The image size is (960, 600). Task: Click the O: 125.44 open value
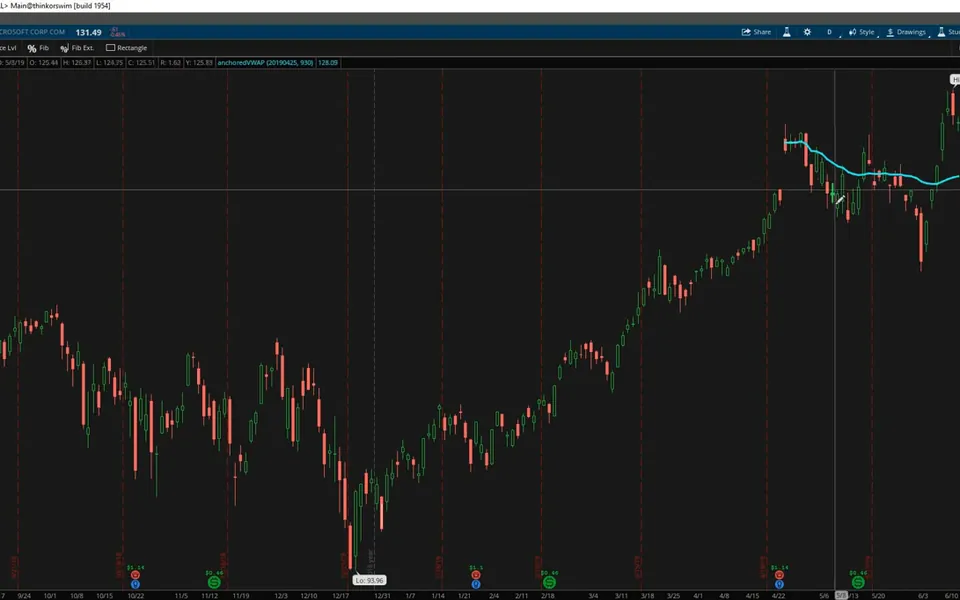45,62
